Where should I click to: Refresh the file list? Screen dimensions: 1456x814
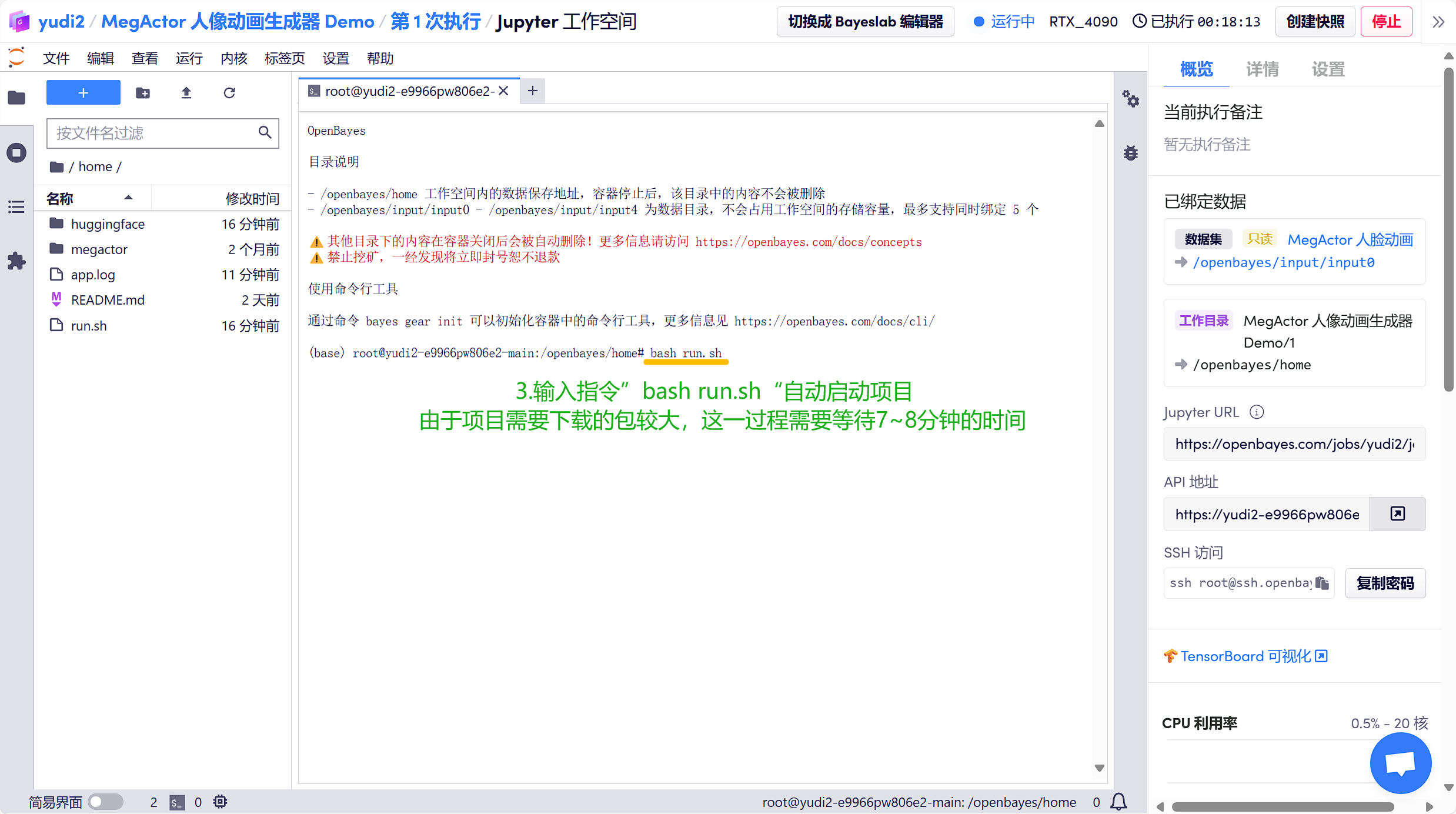pos(229,93)
